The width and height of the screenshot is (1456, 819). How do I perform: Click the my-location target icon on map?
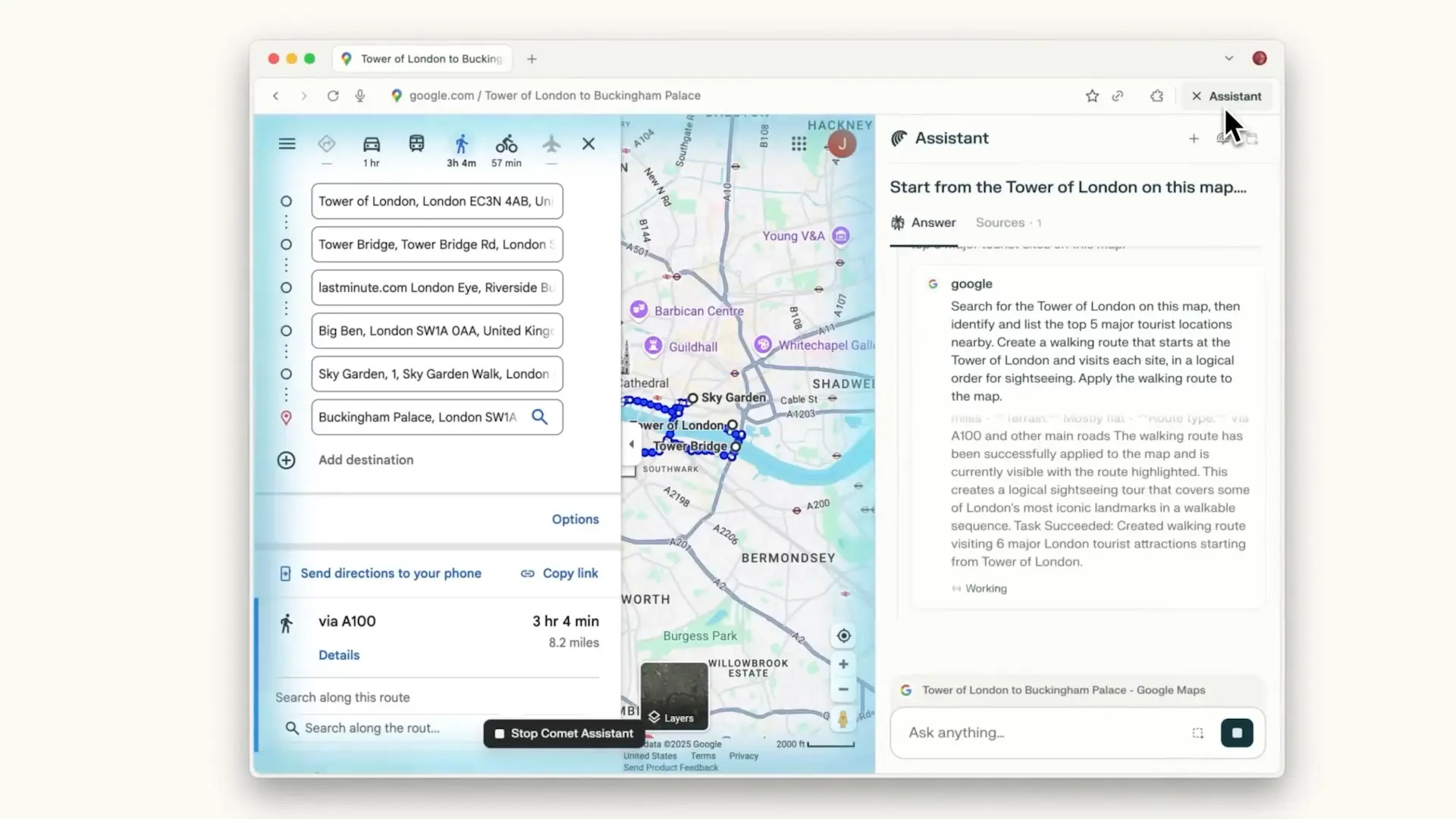tap(843, 636)
